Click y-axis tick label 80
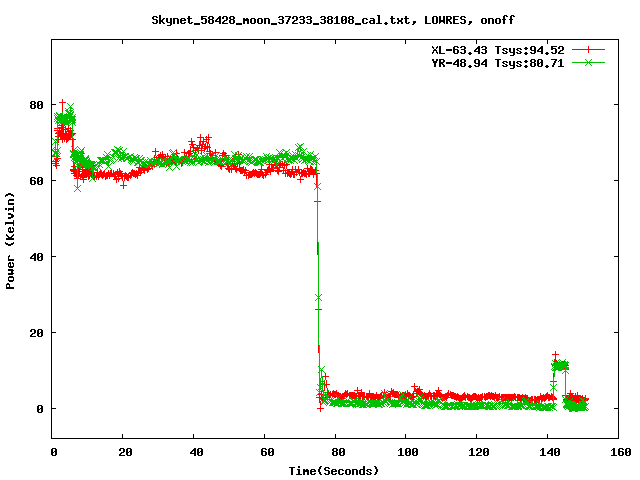The image size is (640, 480). pyautogui.click(x=36, y=105)
